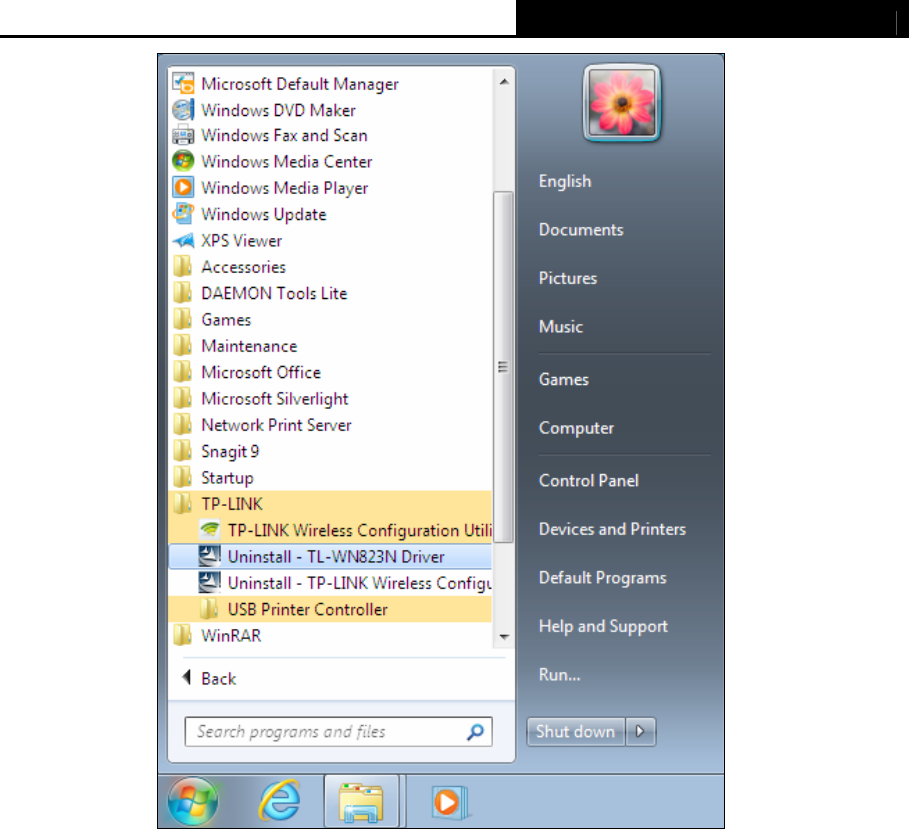
Task: Click the Windows DVD Maker disc icon
Action: [183, 110]
